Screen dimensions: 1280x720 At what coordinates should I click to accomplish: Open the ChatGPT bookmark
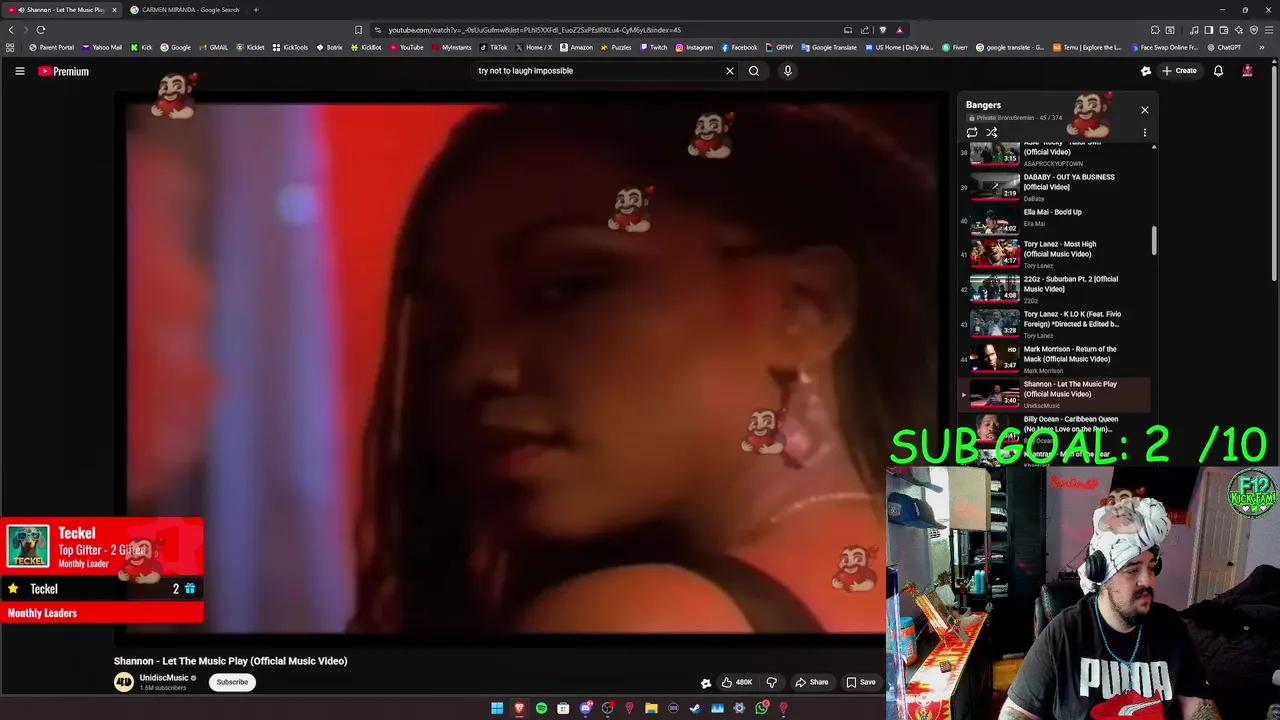1223,47
